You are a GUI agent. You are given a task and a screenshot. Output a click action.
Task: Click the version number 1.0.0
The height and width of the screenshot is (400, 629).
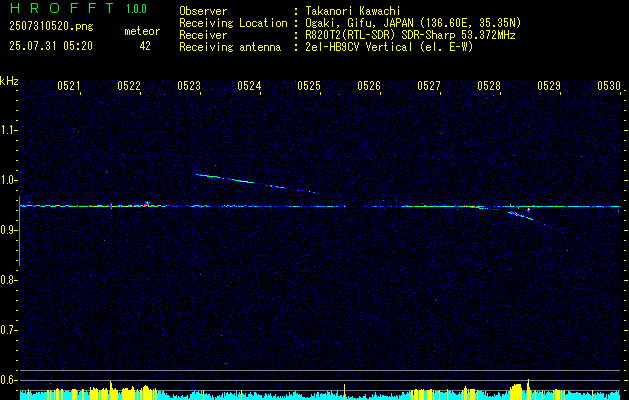click(136, 9)
